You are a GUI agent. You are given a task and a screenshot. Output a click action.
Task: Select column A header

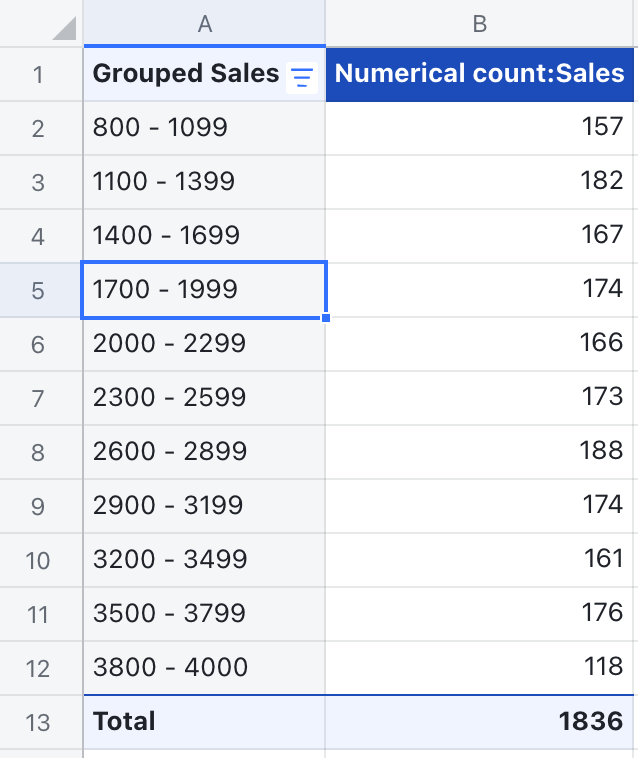coord(204,24)
